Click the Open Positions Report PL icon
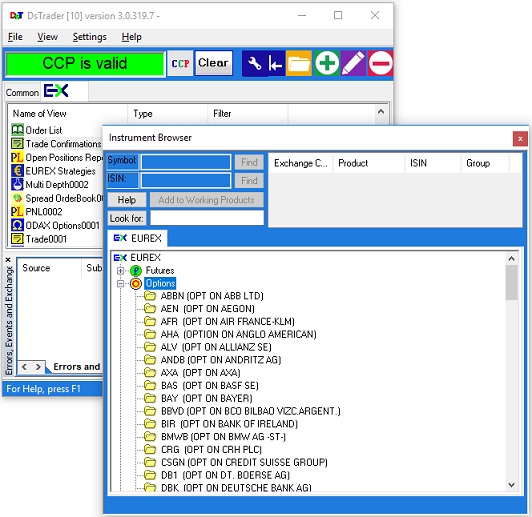 [17, 157]
